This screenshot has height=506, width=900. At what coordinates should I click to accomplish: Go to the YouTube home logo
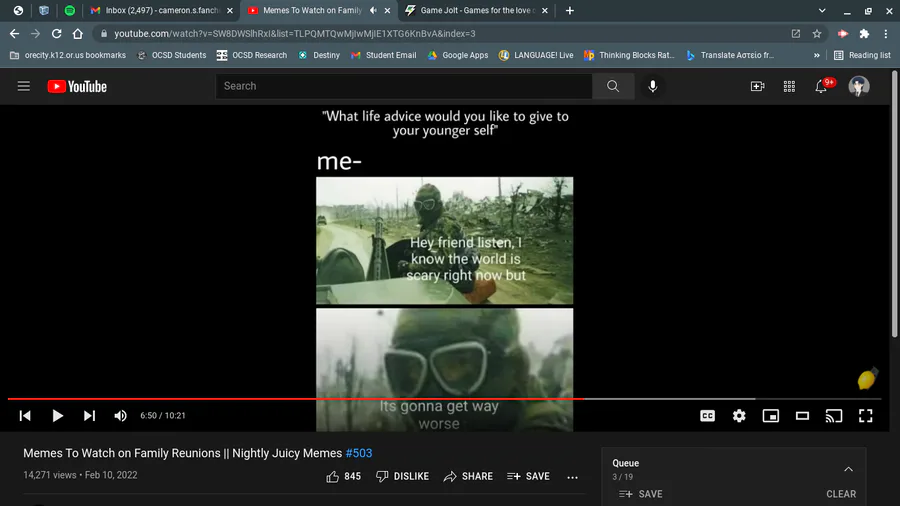click(77, 86)
